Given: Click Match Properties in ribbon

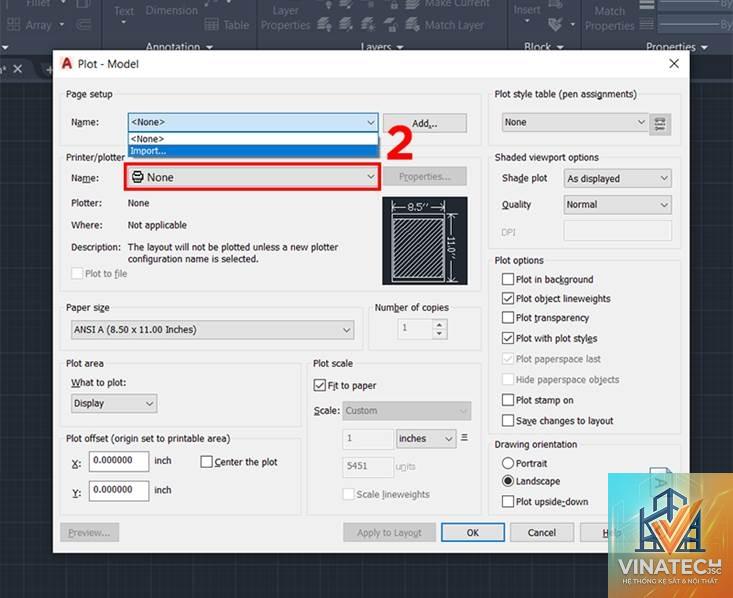Looking at the screenshot, I should click(x=610, y=18).
